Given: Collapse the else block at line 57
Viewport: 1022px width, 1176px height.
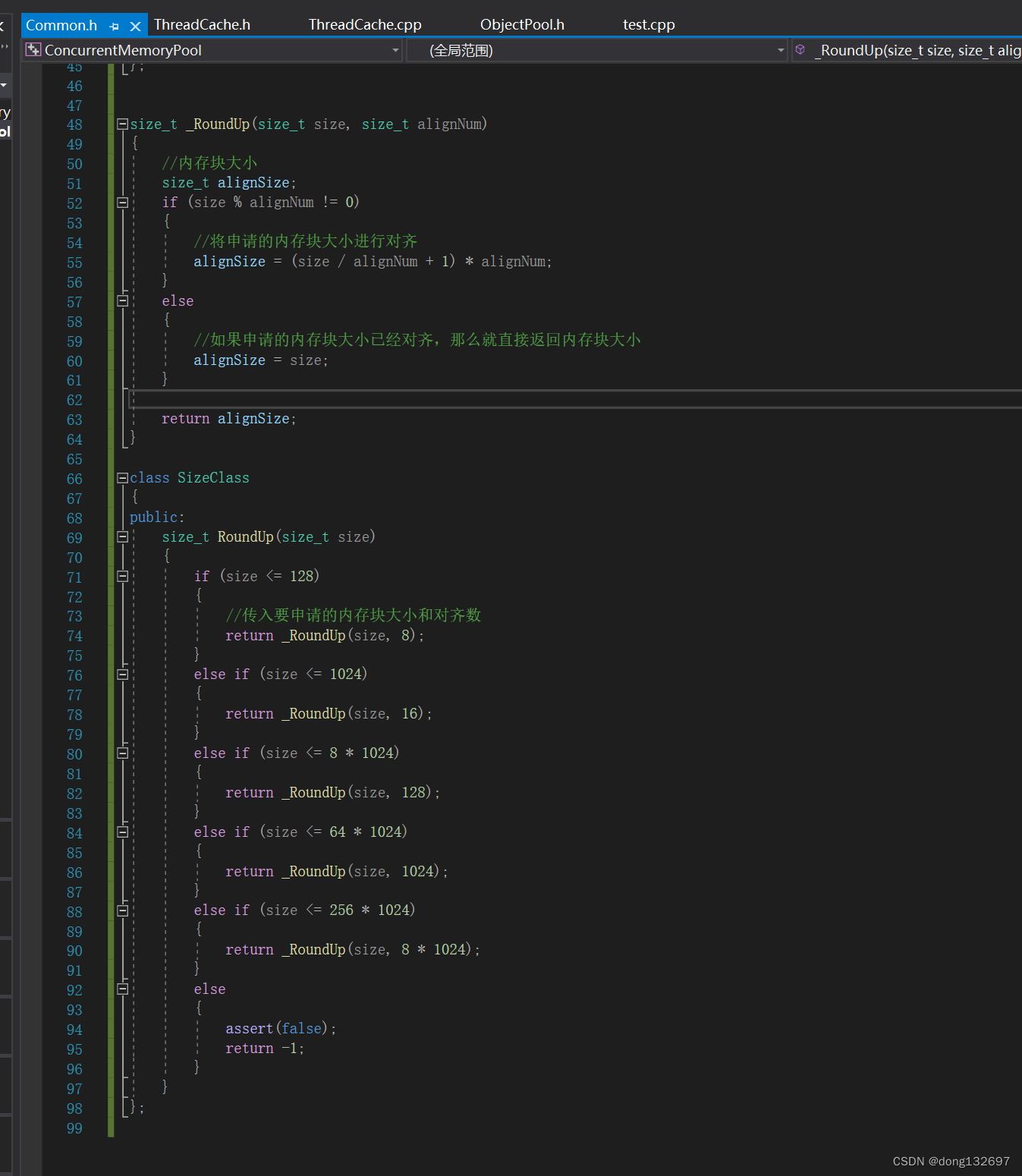Looking at the screenshot, I should pyautogui.click(x=122, y=301).
